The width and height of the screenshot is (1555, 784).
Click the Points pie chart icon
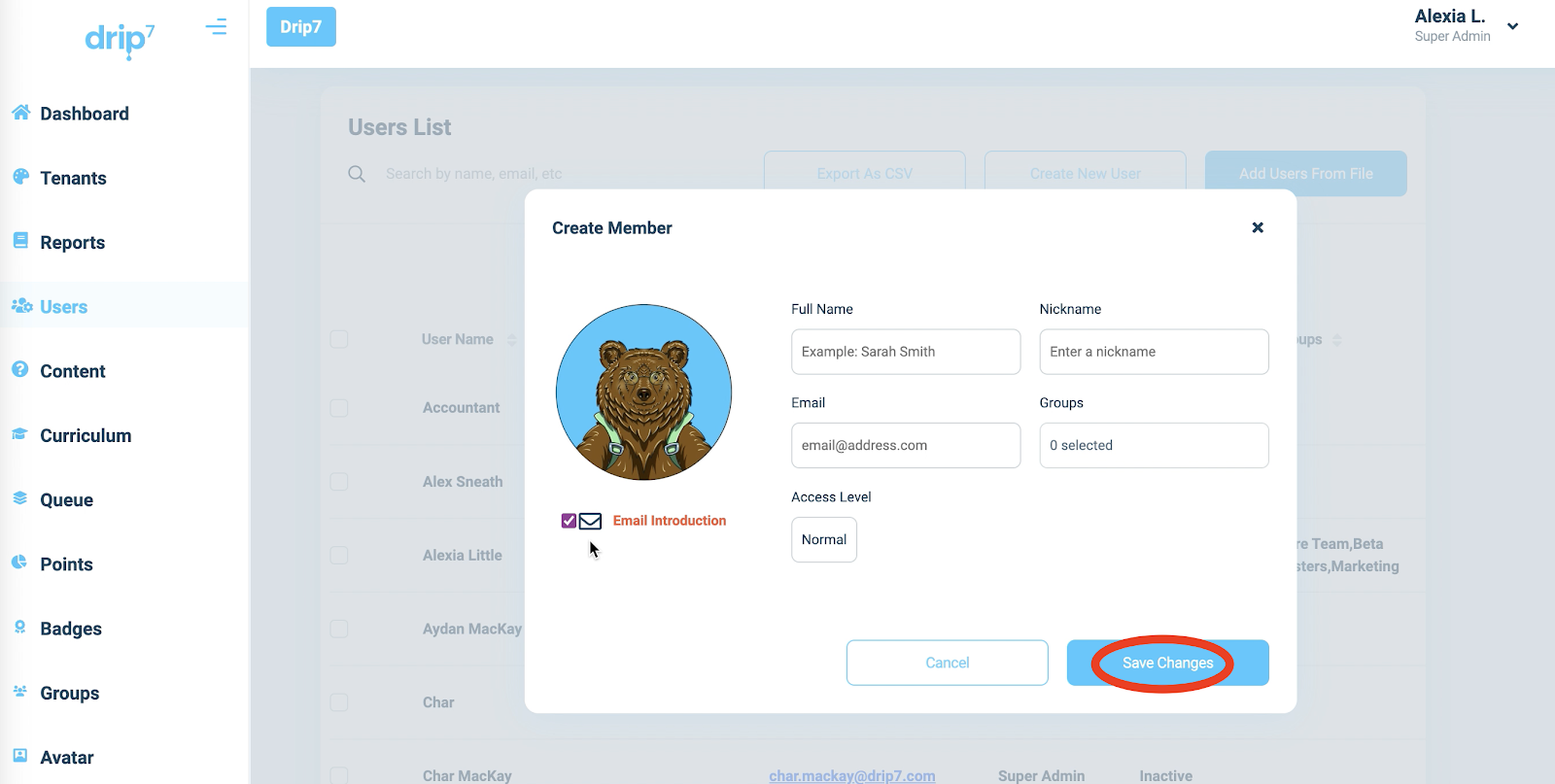click(x=19, y=562)
